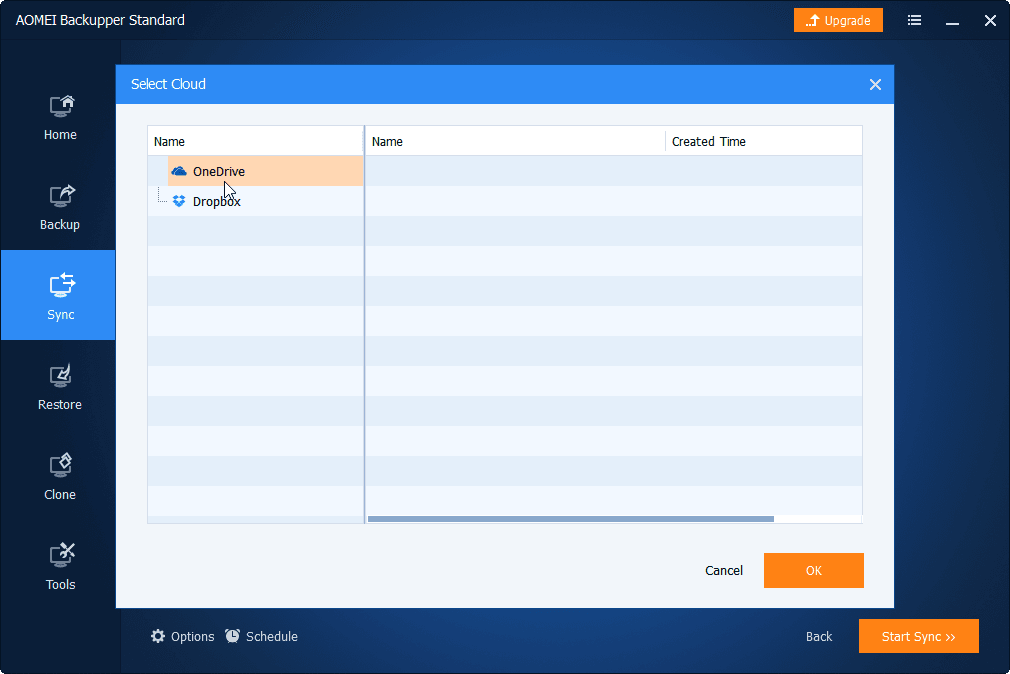Click the Dropbox logo icon
1010x674 pixels.
coord(179,201)
